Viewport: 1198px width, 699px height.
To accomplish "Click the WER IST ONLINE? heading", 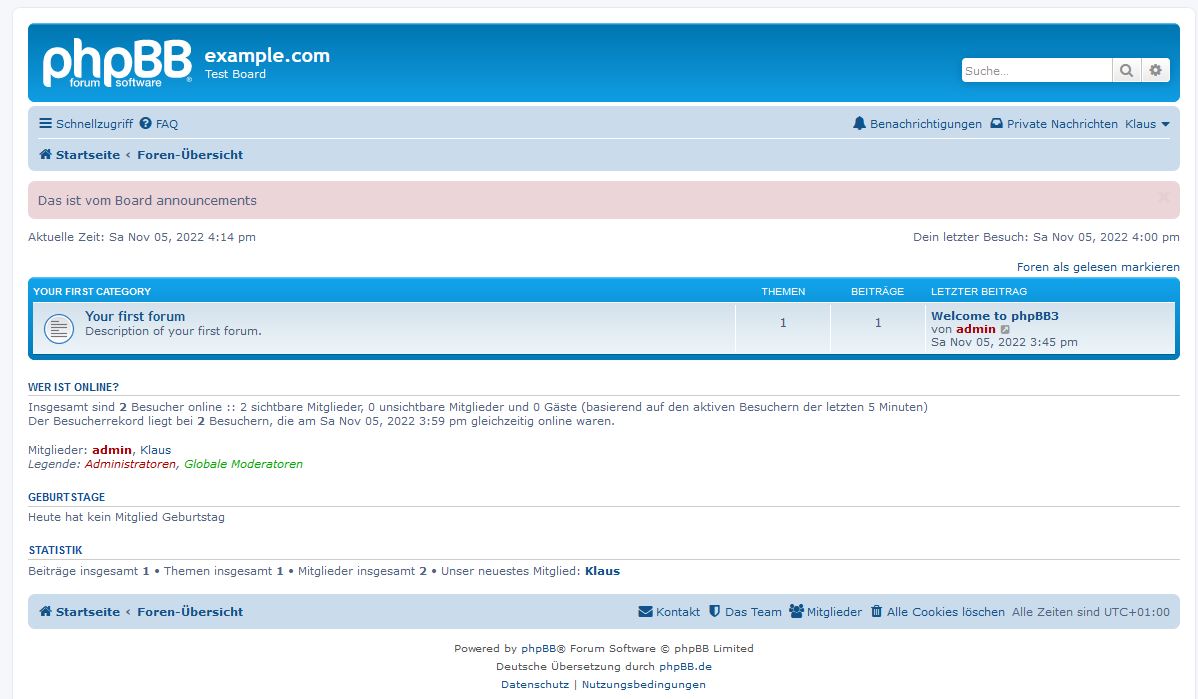I will coord(73,387).
